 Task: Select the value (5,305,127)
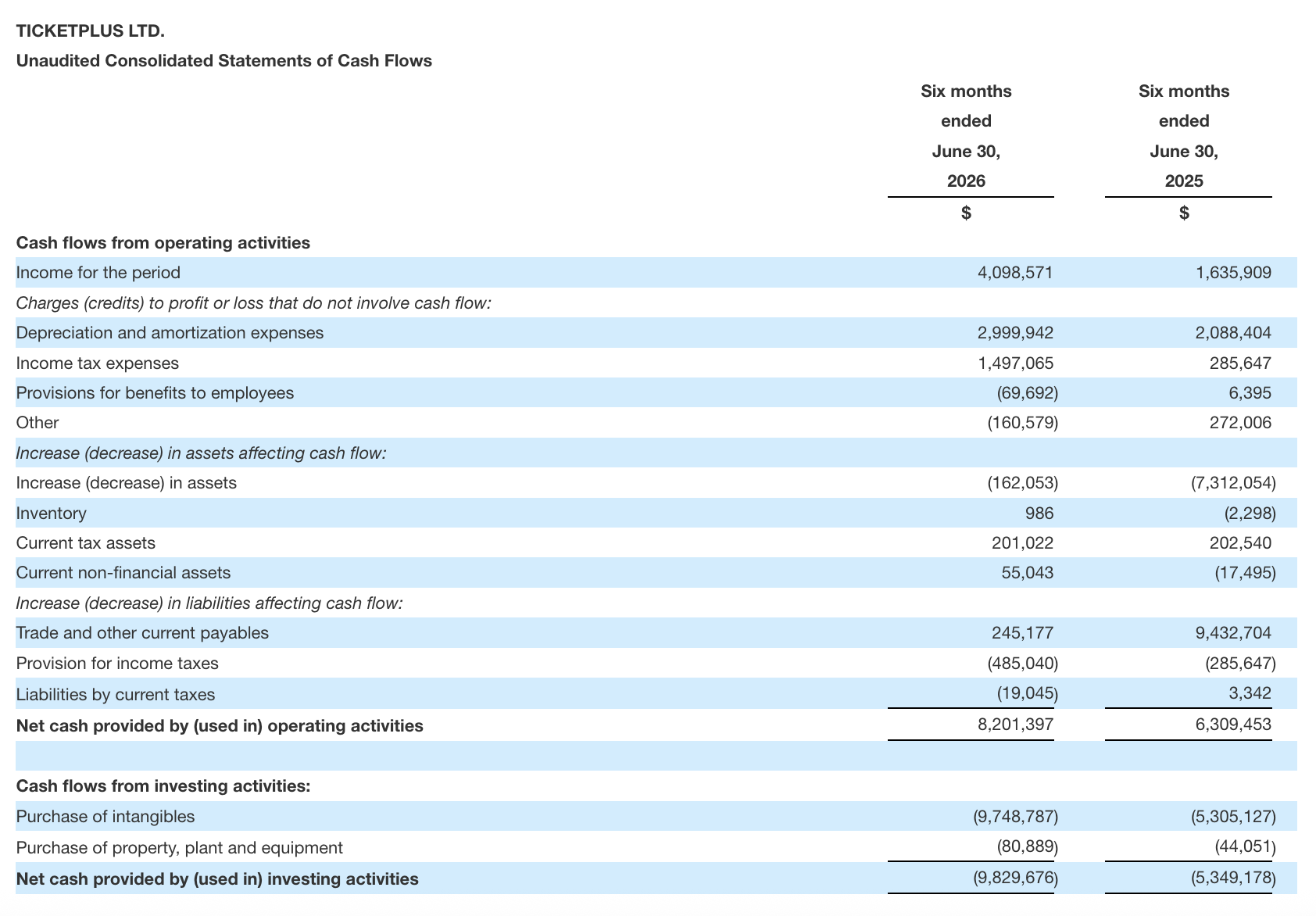1233,817
